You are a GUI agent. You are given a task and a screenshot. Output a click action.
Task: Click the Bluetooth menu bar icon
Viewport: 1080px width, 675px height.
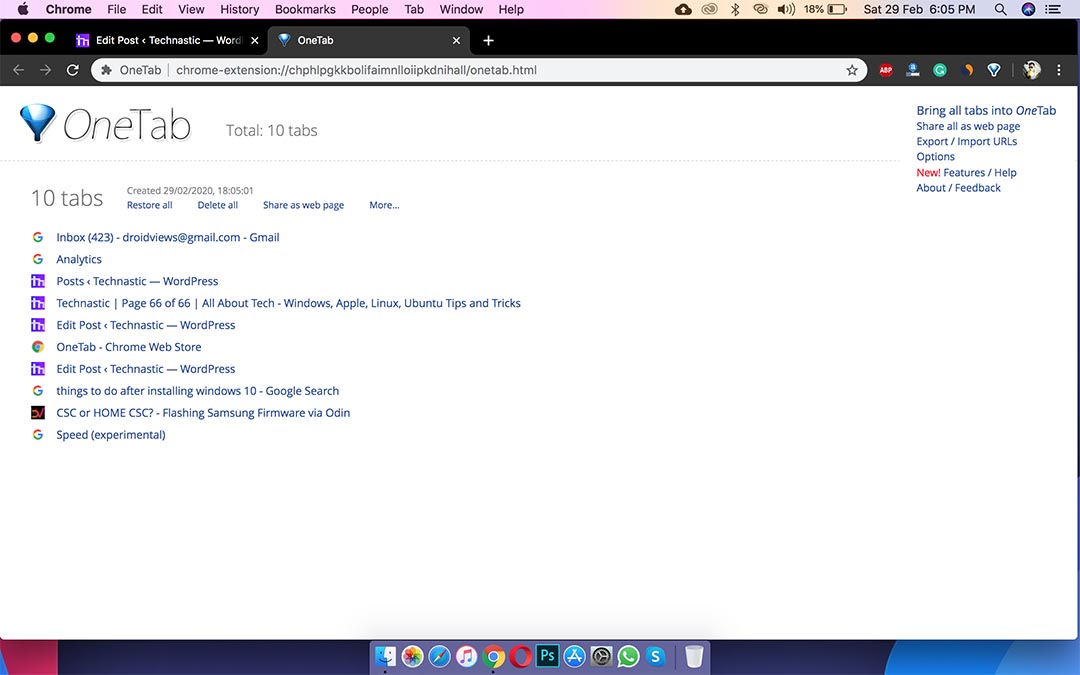(735, 10)
